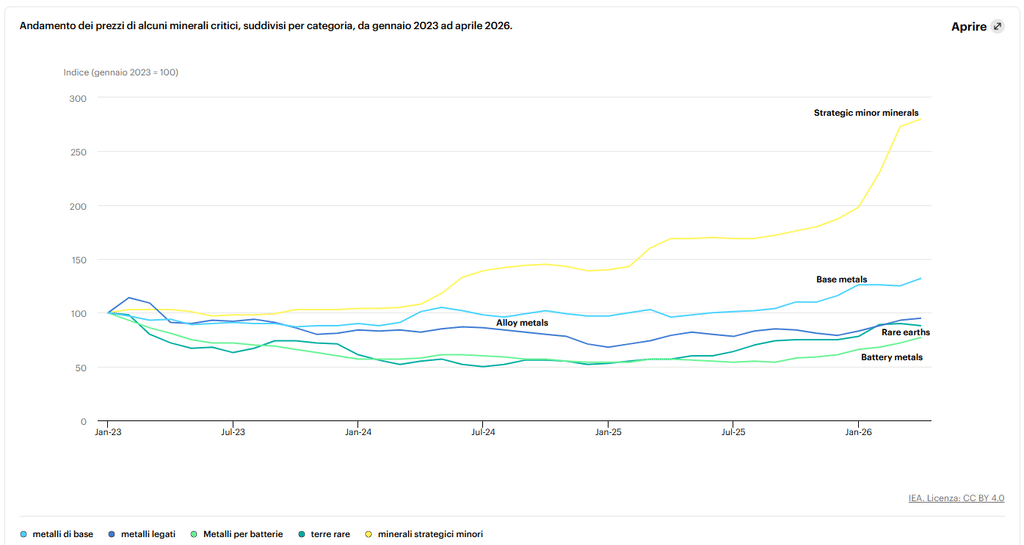Click the light blue metalli di base swatch
The width and height of the screenshot is (1024, 545).
click(24, 534)
